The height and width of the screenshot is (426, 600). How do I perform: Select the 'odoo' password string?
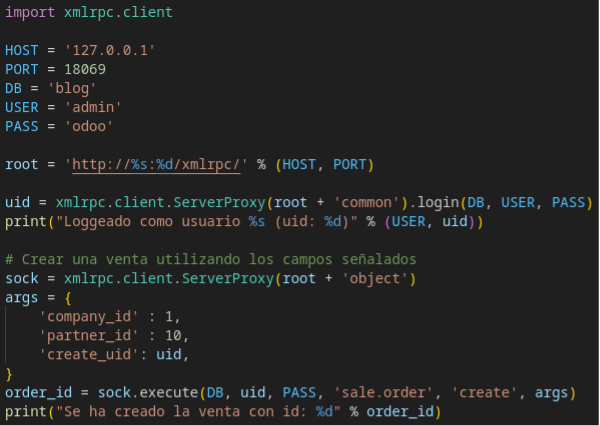89,126
